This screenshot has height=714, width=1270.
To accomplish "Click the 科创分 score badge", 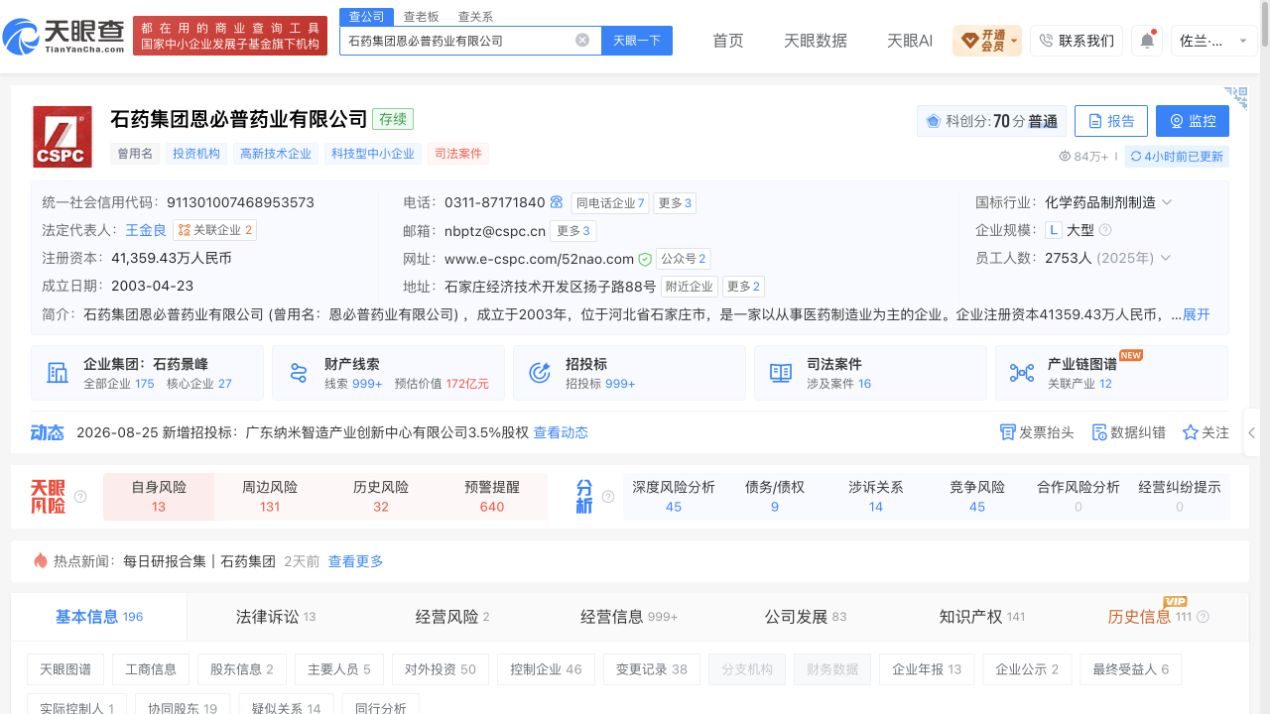I will (x=992, y=121).
